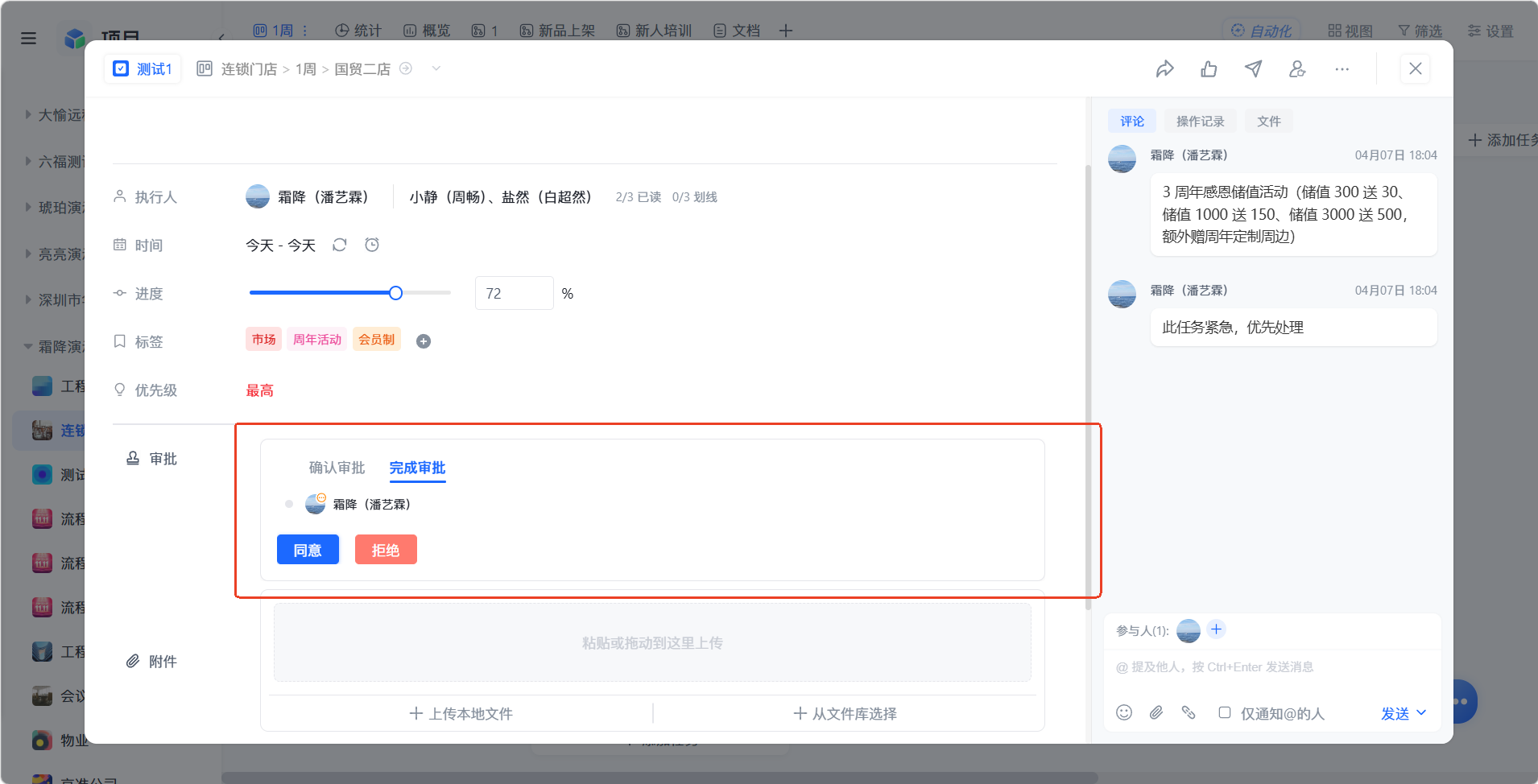
Task: Click the 拒绝 reject button
Action: (x=386, y=550)
